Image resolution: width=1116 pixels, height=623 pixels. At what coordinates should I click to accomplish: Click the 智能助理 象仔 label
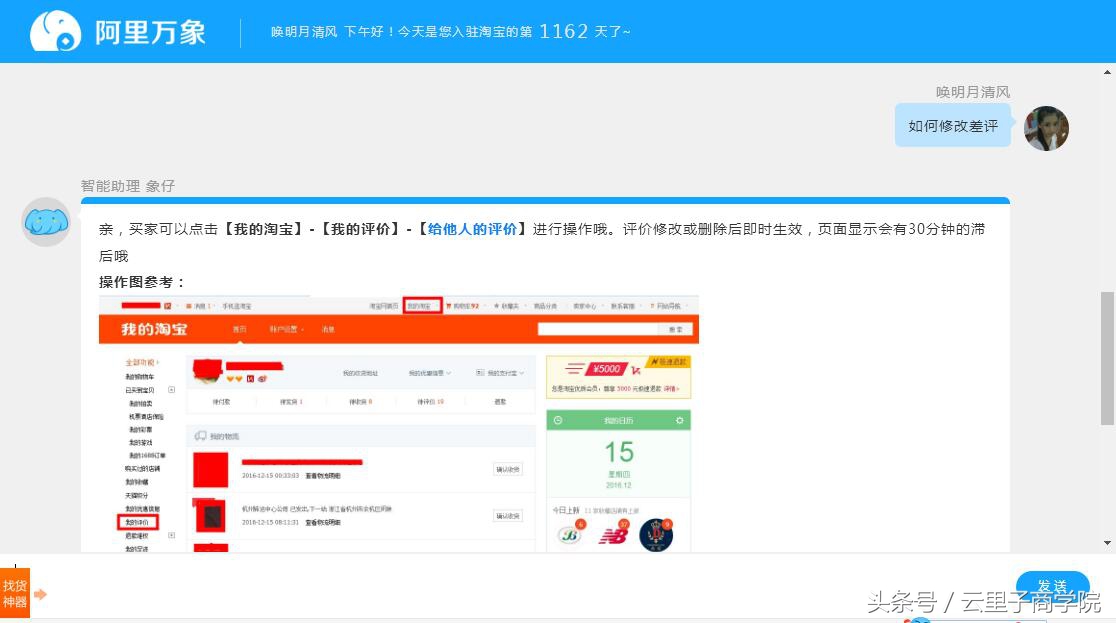pos(127,186)
